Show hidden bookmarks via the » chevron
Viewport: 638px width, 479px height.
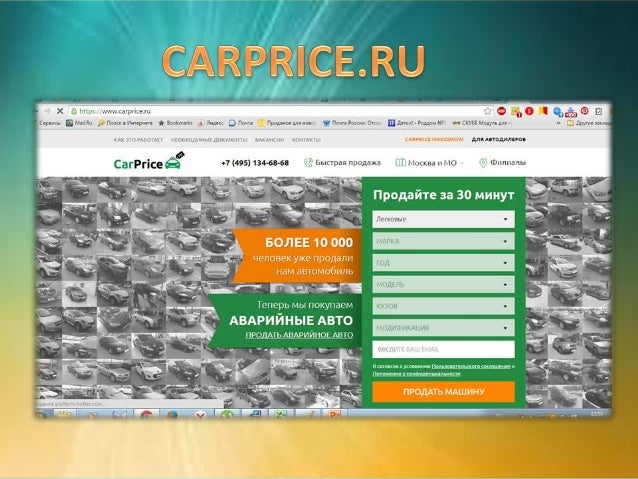coord(559,122)
